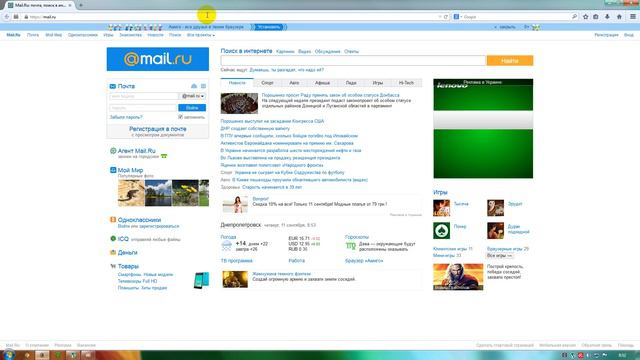Click the Поиск в интернете search field
The image size is (640, 360).
pyautogui.click(x=353, y=60)
